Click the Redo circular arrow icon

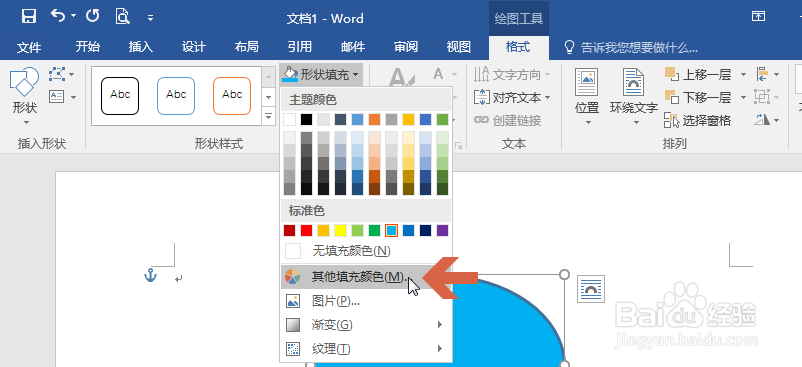click(92, 16)
